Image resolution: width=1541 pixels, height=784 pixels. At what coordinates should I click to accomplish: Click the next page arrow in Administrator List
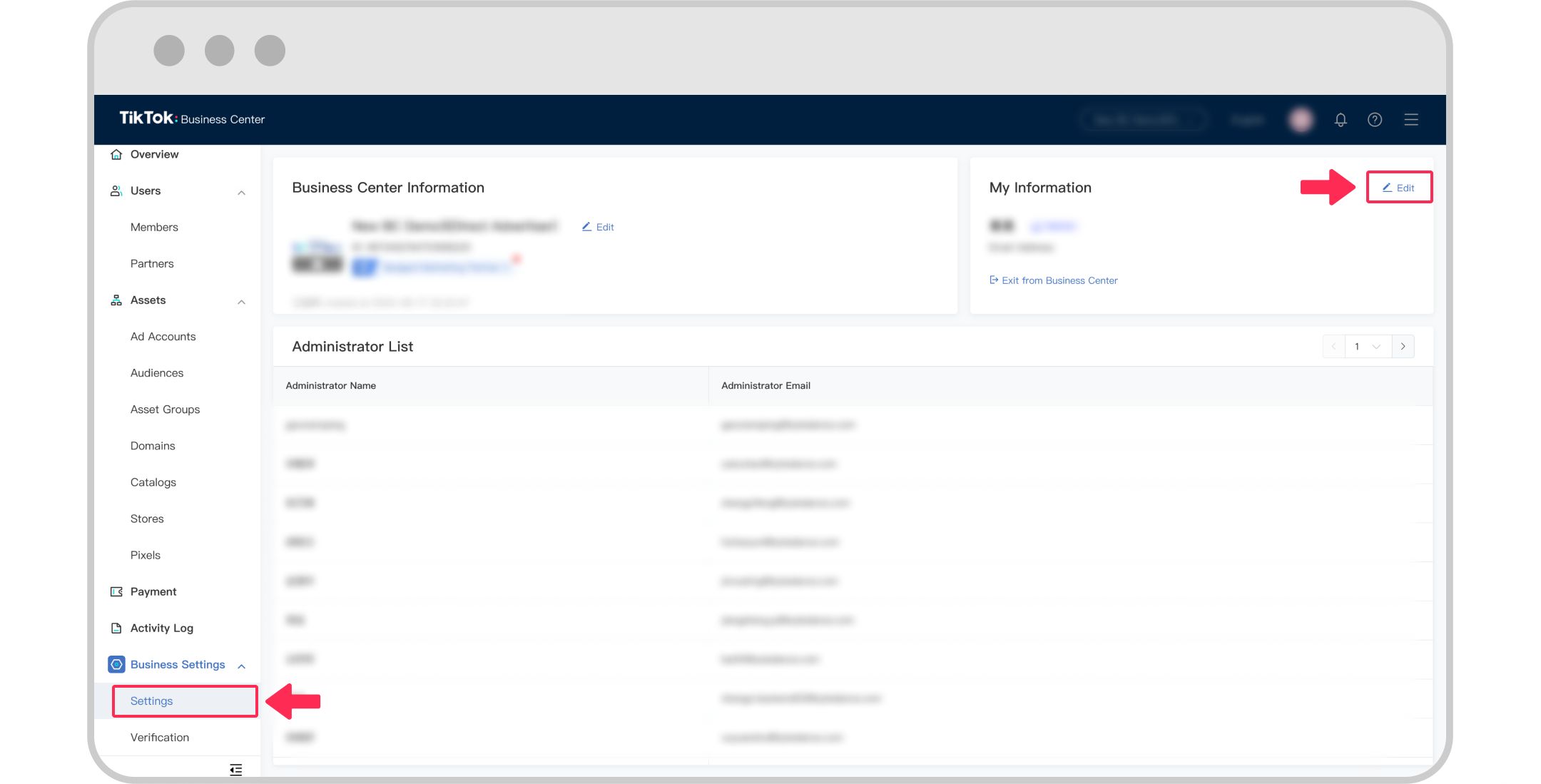1403,346
